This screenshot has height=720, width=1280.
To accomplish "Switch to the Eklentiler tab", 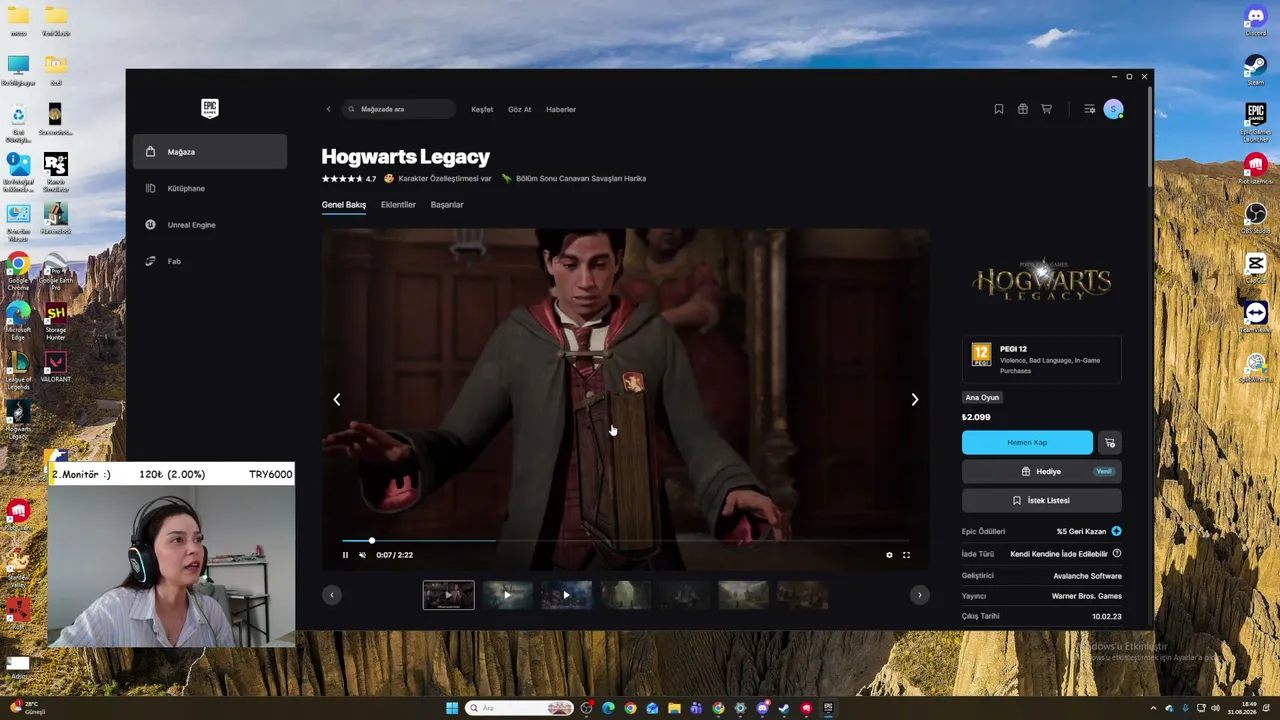I will (x=398, y=205).
